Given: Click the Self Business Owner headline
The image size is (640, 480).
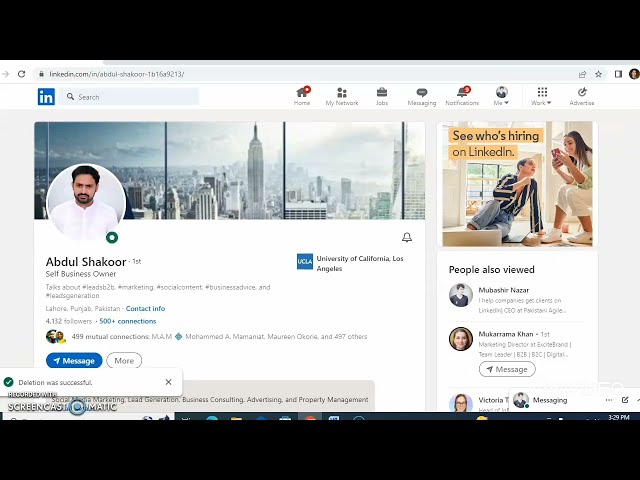Looking at the screenshot, I should (x=81, y=274).
